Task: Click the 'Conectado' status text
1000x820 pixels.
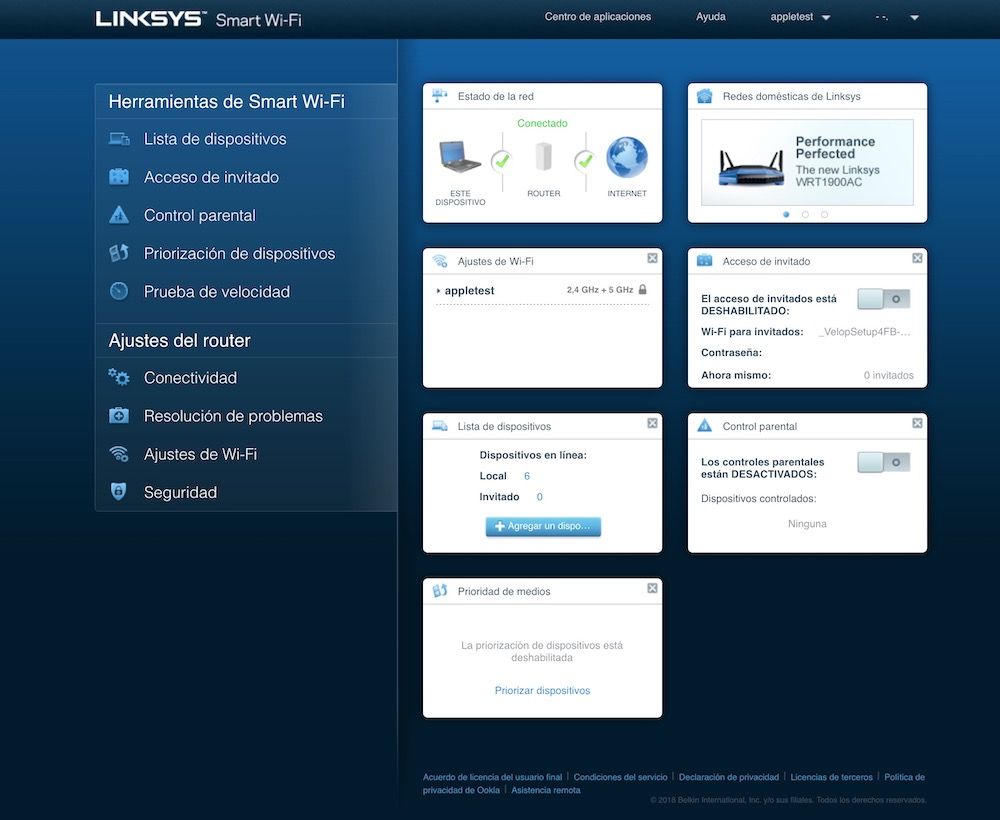Action: point(542,123)
